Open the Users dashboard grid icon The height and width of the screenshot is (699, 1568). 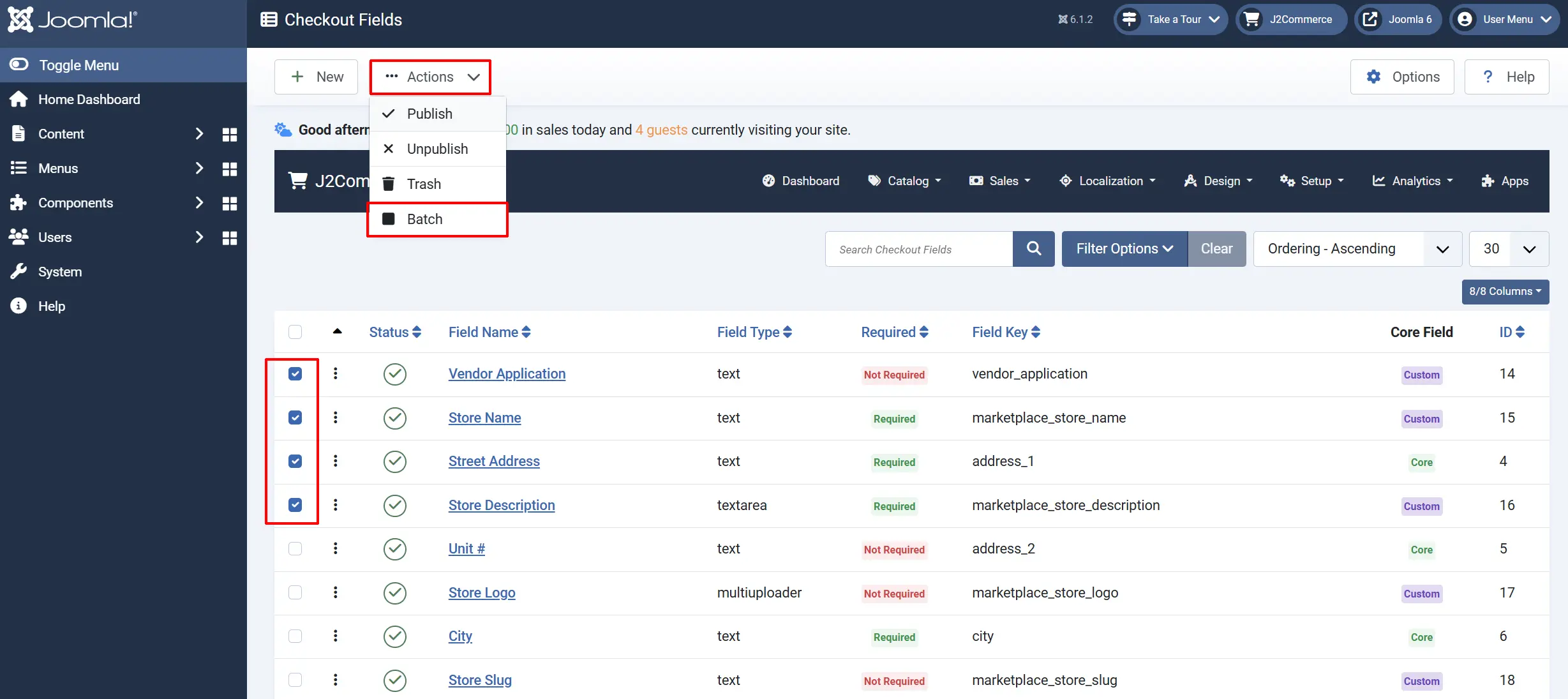(x=229, y=237)
